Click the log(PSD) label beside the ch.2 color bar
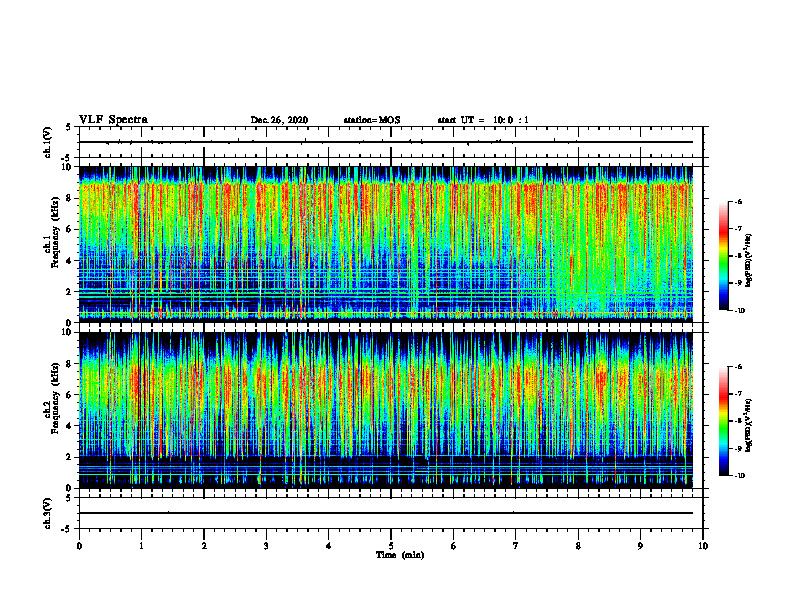Screen dimensions: 792x612 pos(749,425)
